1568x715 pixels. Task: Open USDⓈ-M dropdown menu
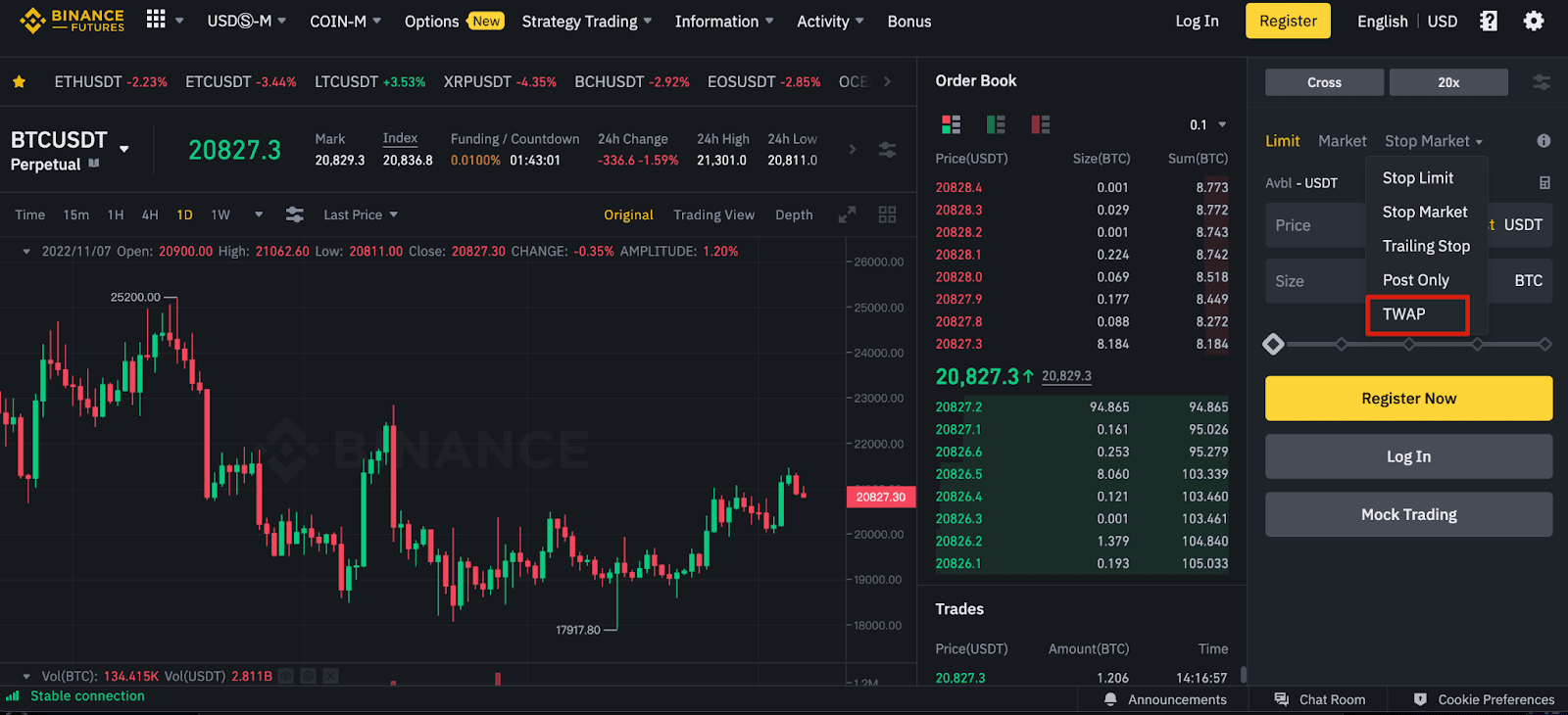pyautogui.click(x=247, y=21)
